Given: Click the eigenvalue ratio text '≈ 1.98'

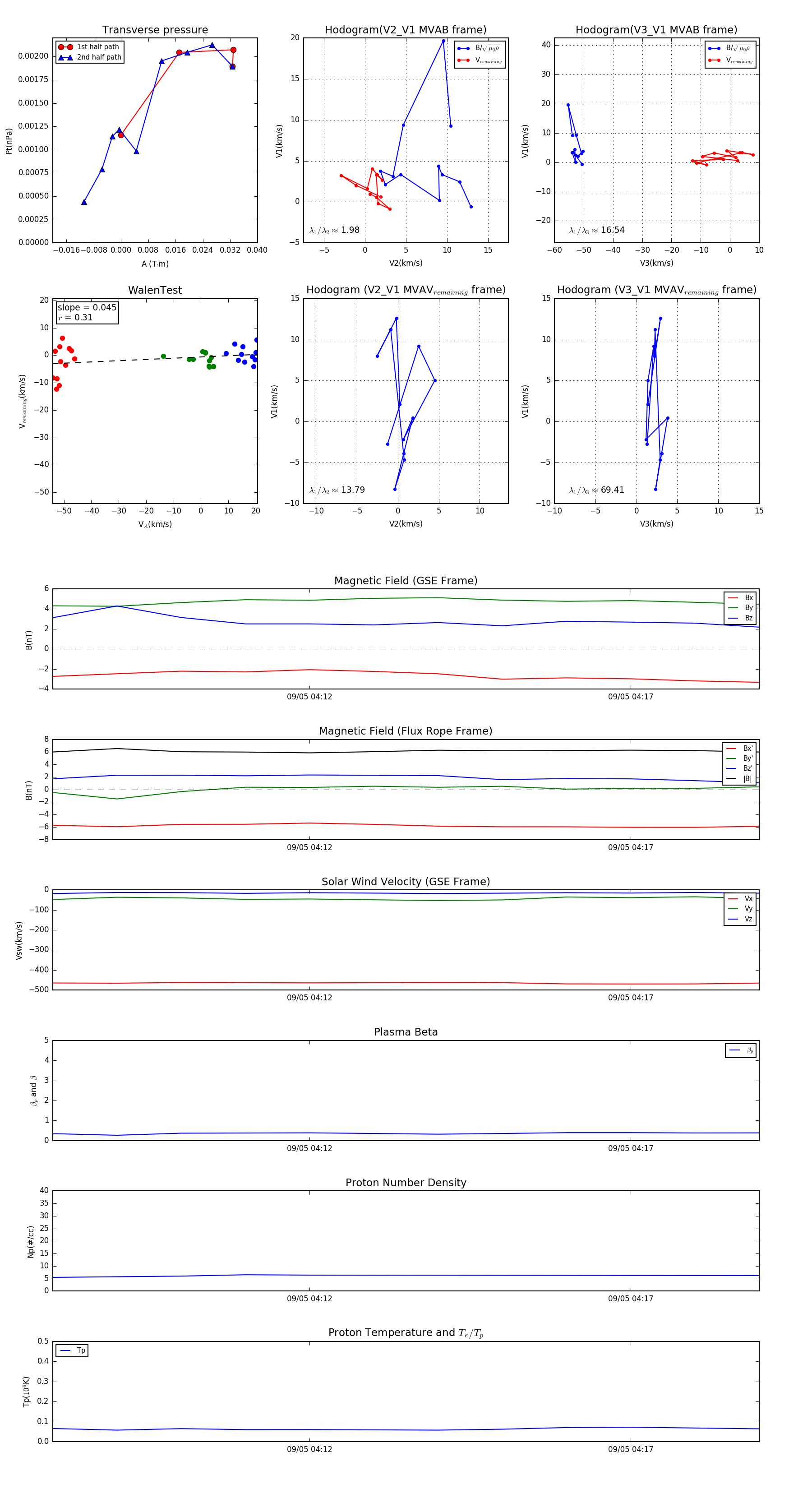Looking at the screenshot, I should coord(345,230).
